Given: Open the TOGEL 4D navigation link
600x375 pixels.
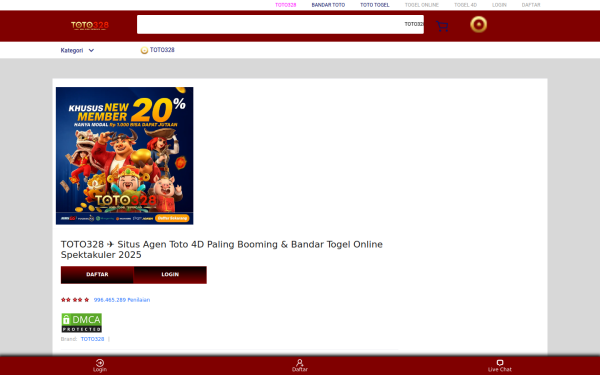Looking at the screenshot, I should click(465, 5).
